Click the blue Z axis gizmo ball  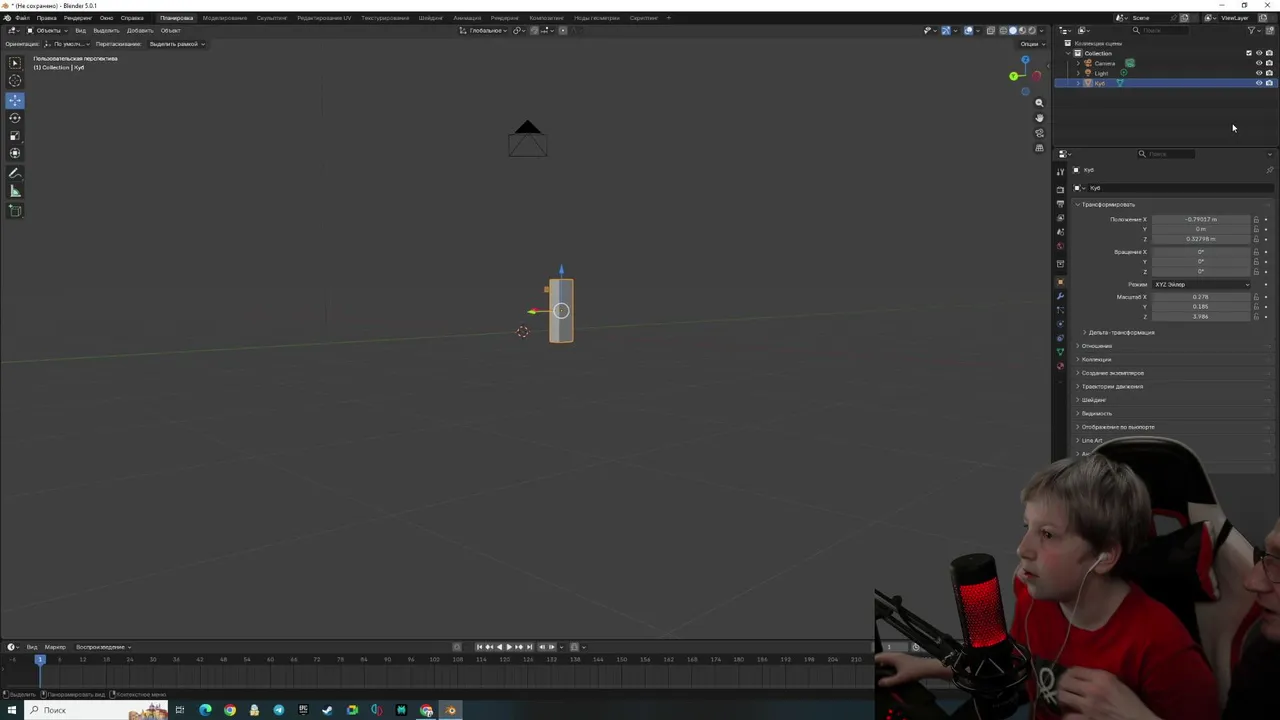tap(1025, 60)
